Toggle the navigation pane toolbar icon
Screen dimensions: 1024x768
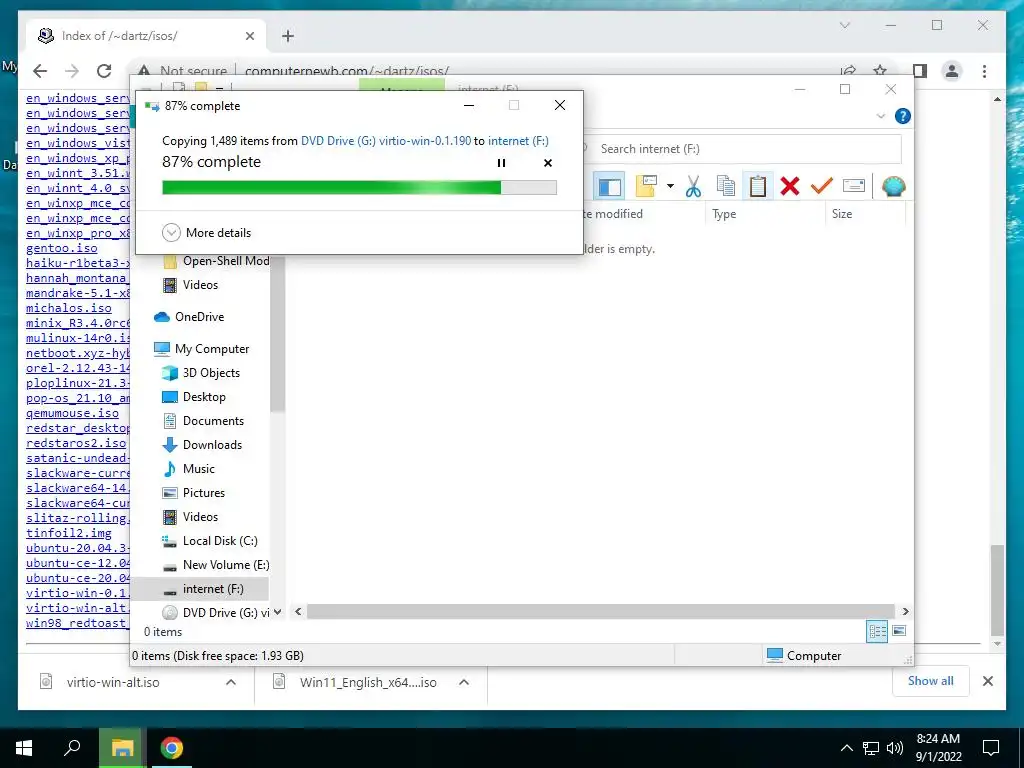[609, 187]
